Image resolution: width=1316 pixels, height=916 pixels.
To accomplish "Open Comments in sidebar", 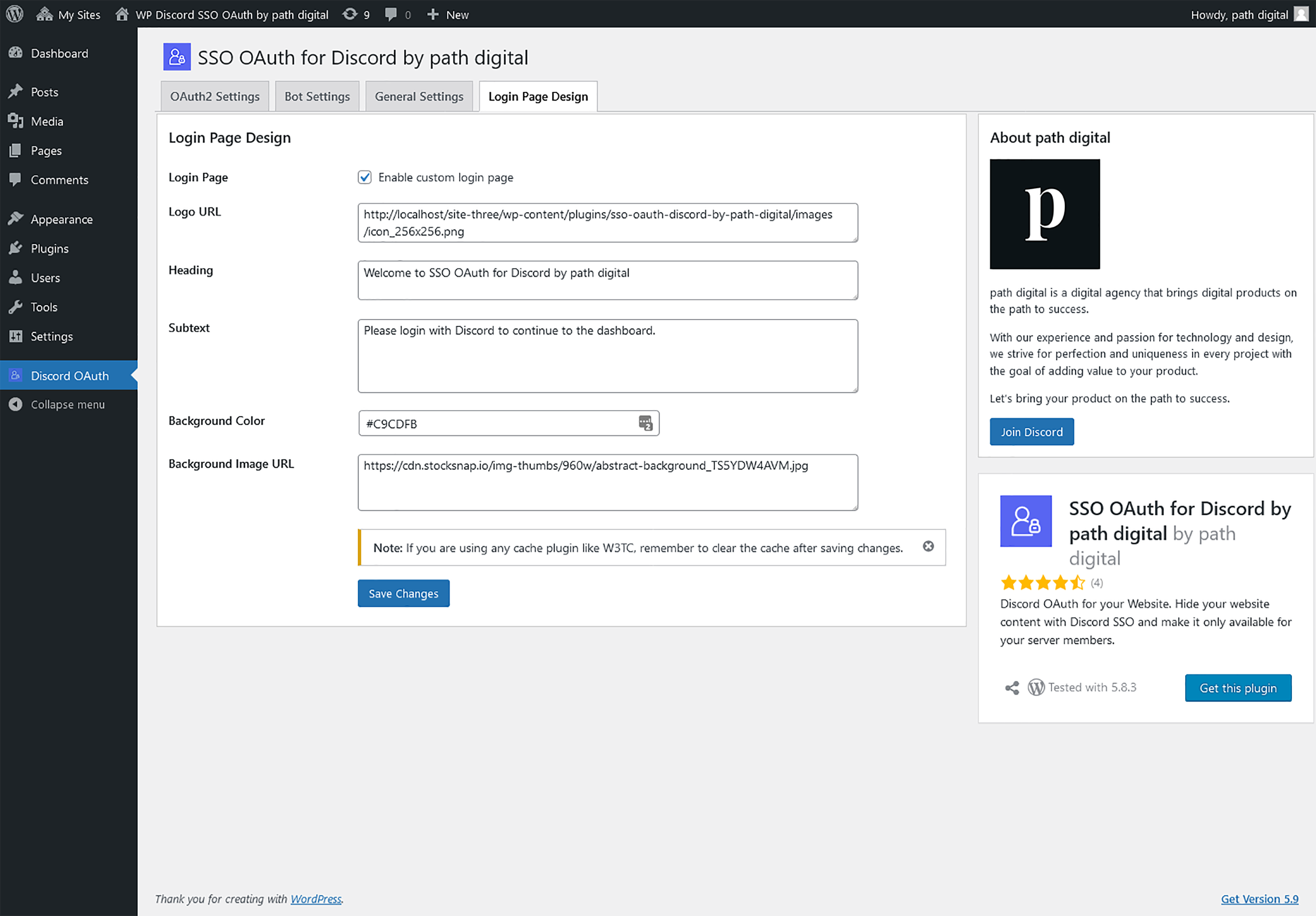I will click(x=69, y=179).
